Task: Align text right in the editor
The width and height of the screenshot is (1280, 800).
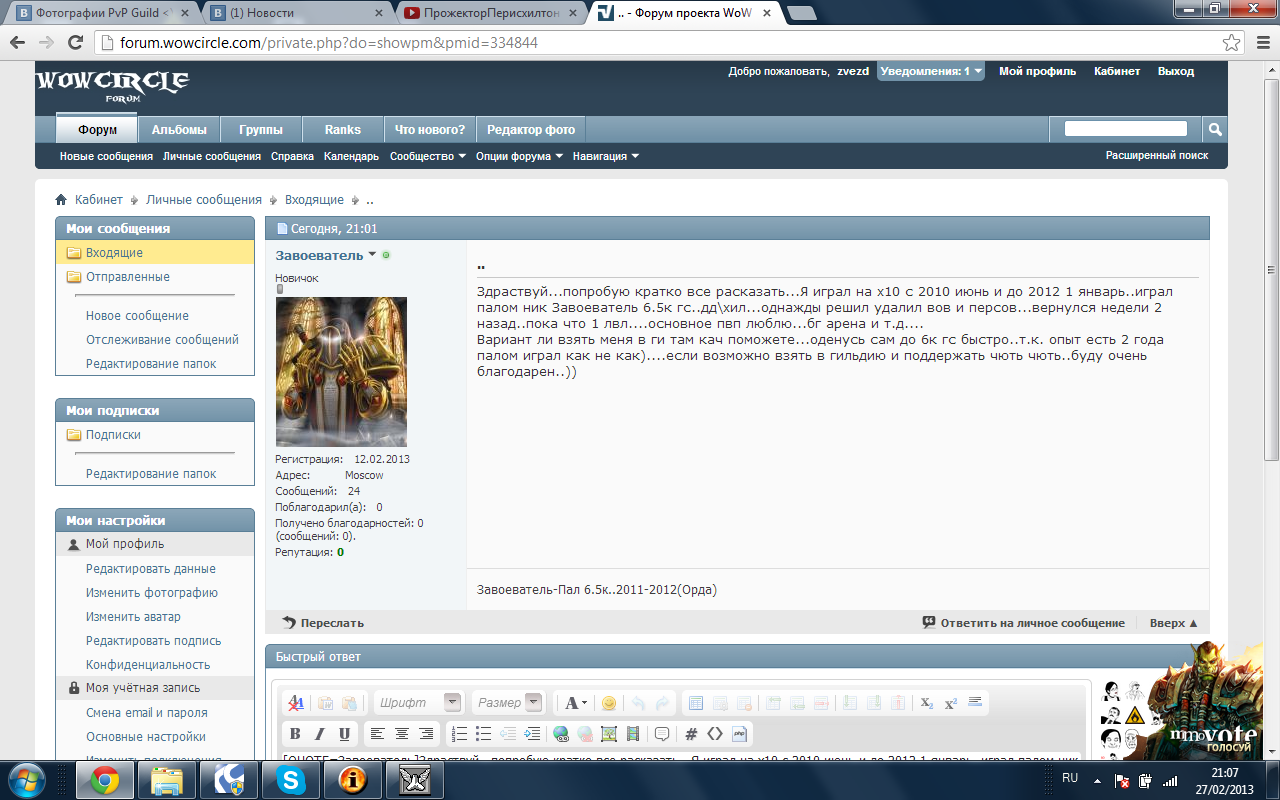Action: point(426,734)
